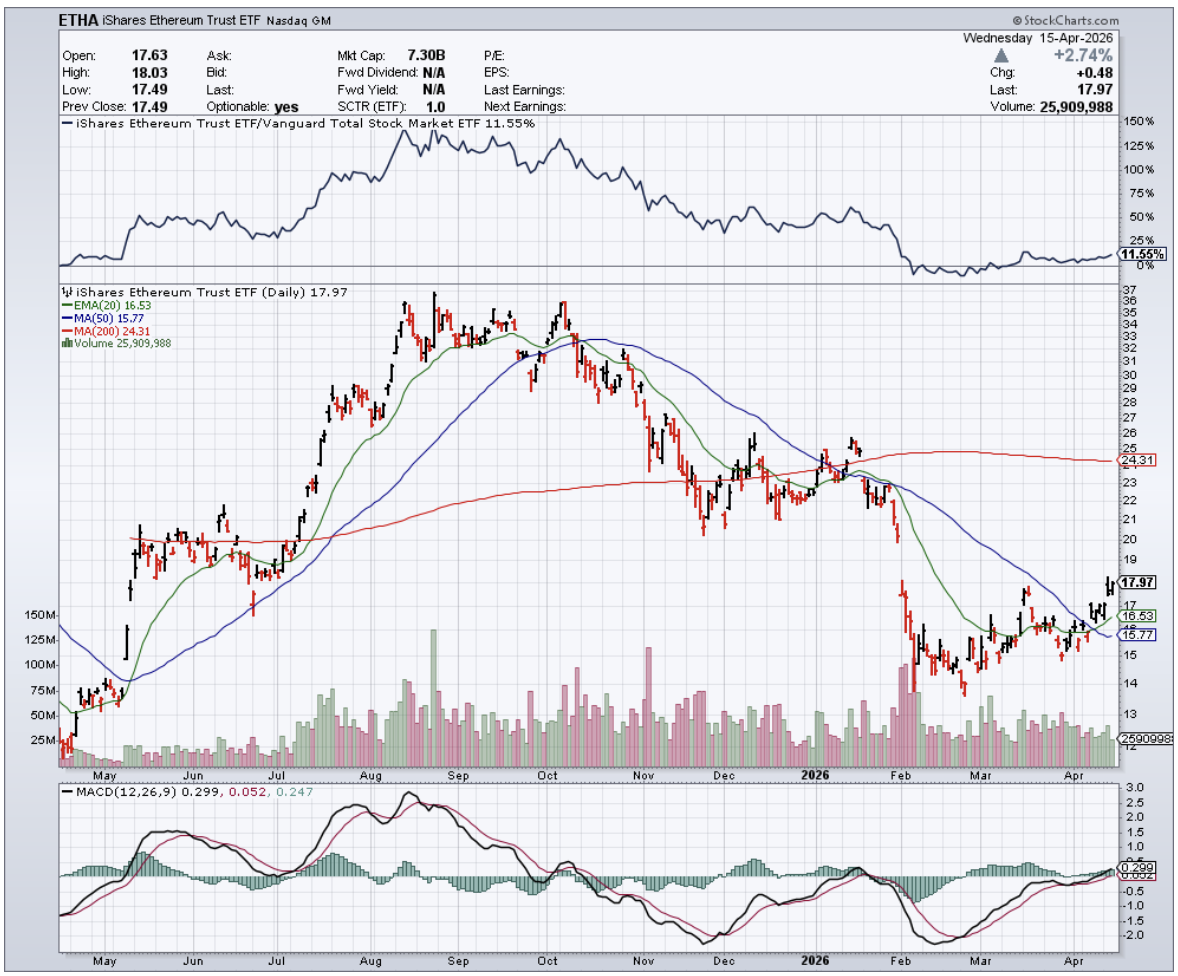This screenshot has width=1178, height=976.
Task: Click the blue MA(50) line marker in legend
Action: 66,318
